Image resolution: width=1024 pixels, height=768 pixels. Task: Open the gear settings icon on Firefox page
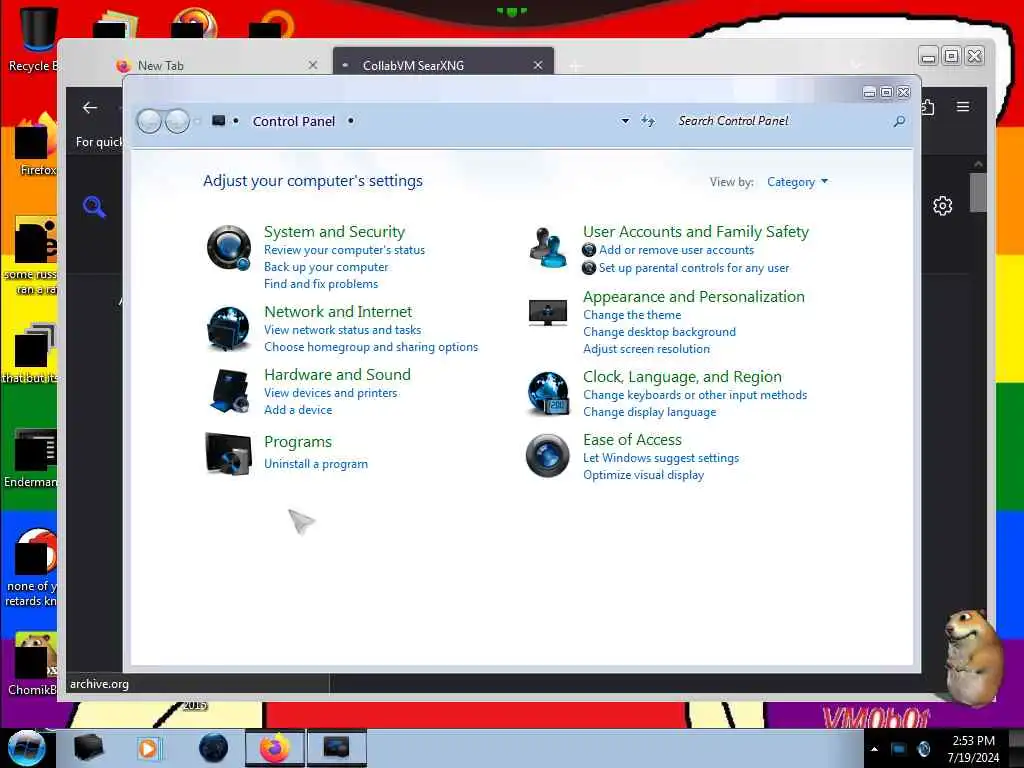[942, 206]
